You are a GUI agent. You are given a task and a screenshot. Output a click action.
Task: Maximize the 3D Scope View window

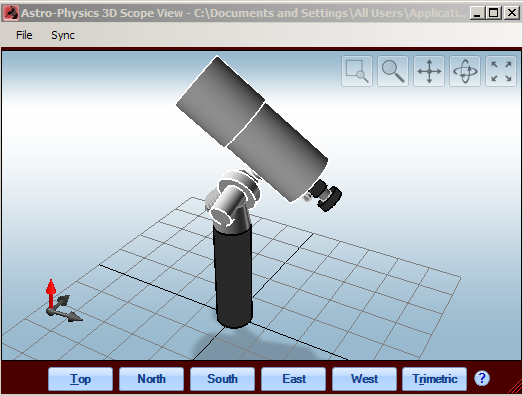493,13
